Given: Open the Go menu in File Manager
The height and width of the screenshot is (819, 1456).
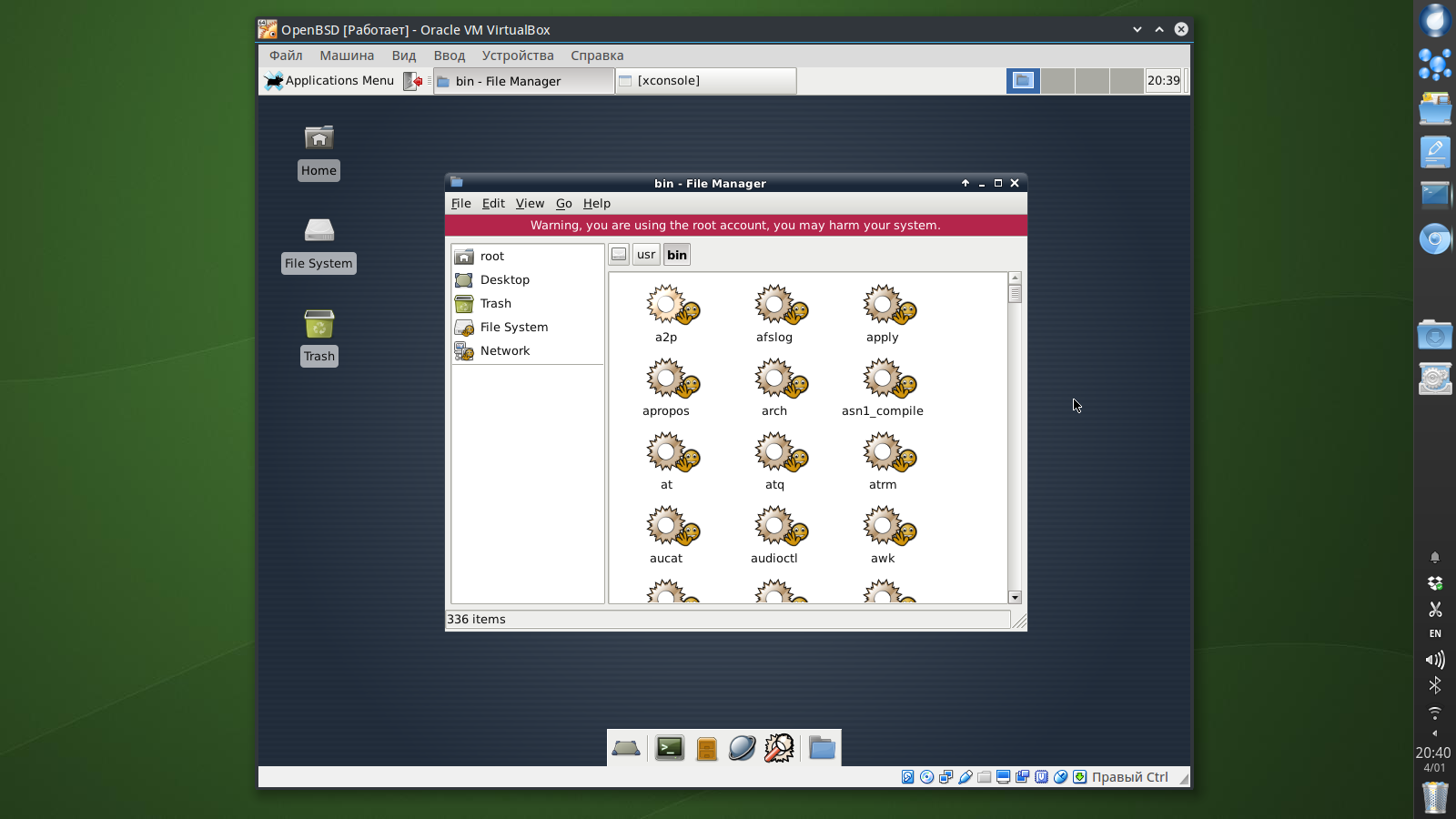Looking at the screenshot, I should point(564,203).
